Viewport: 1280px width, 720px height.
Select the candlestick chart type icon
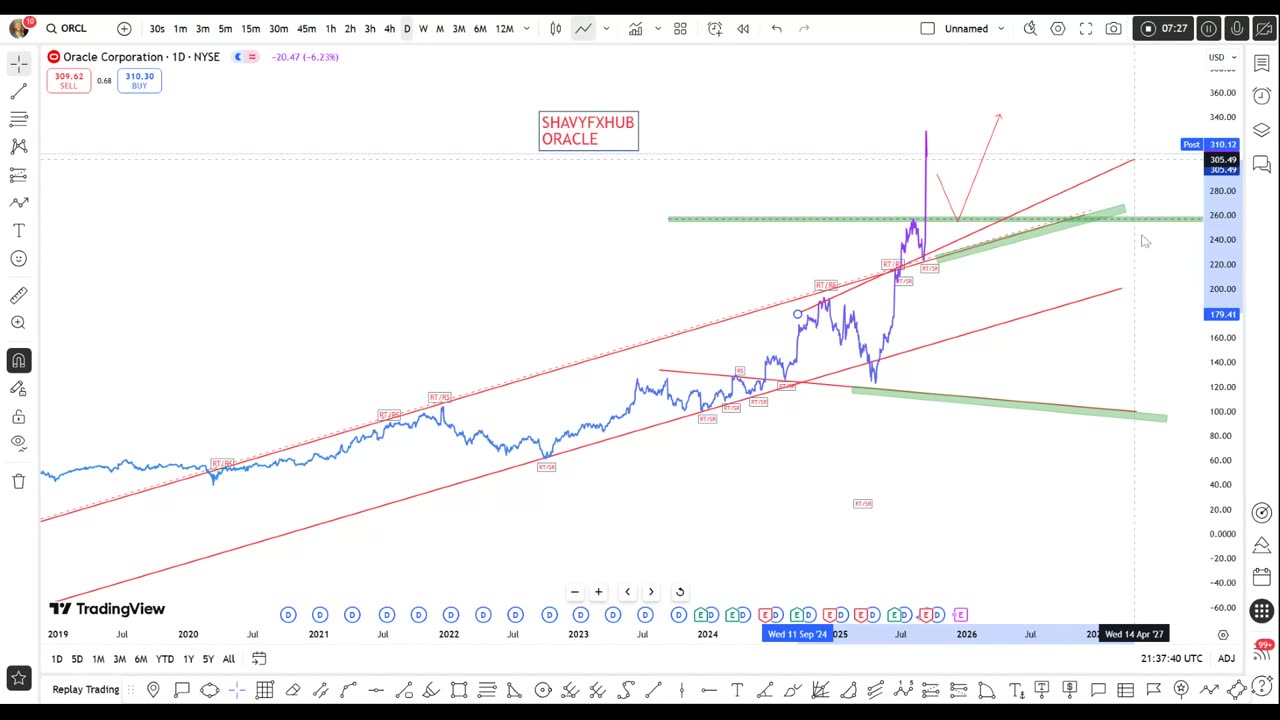click(556, 28)
